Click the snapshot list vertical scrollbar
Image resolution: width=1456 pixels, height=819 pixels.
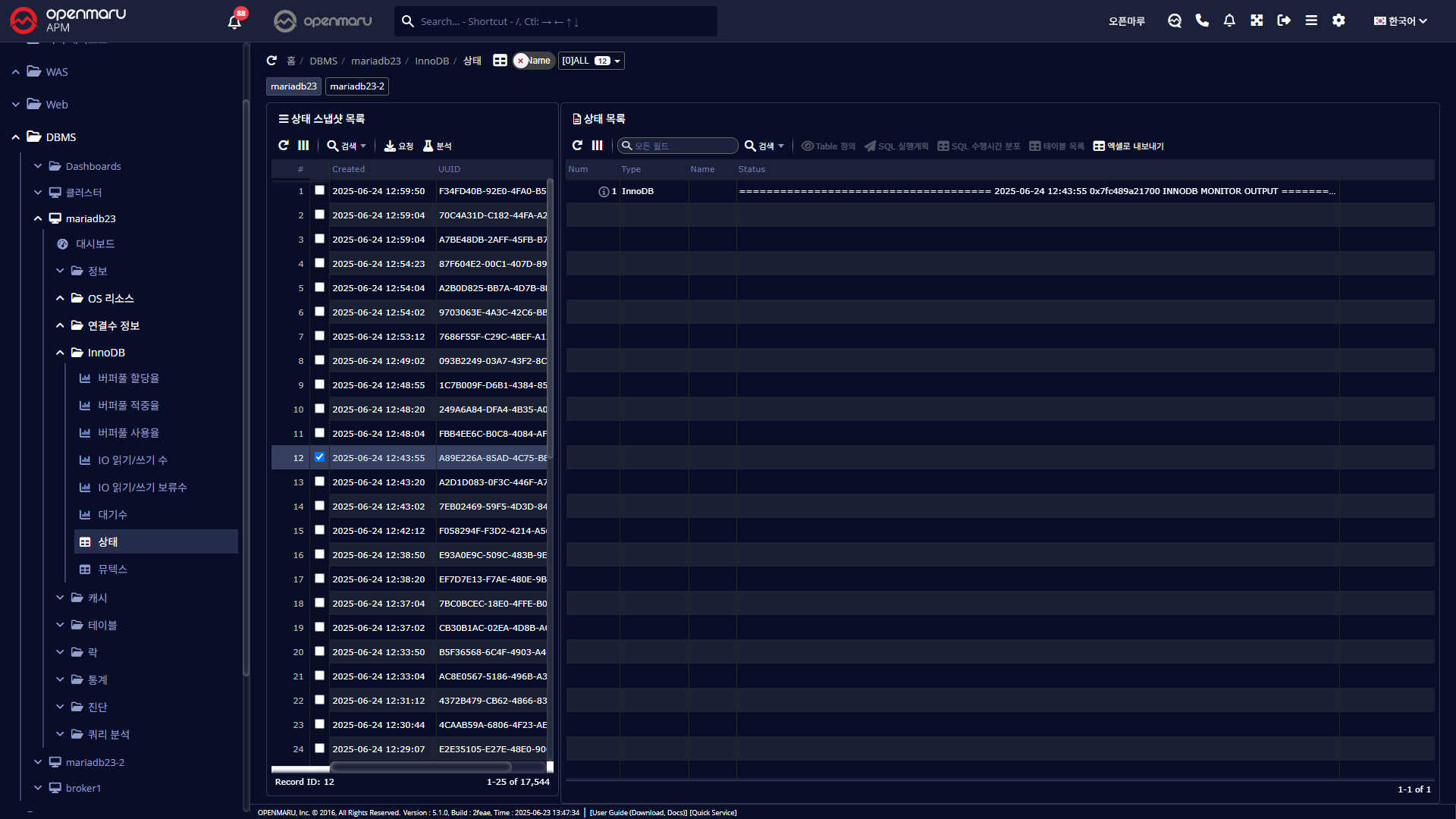550,318
